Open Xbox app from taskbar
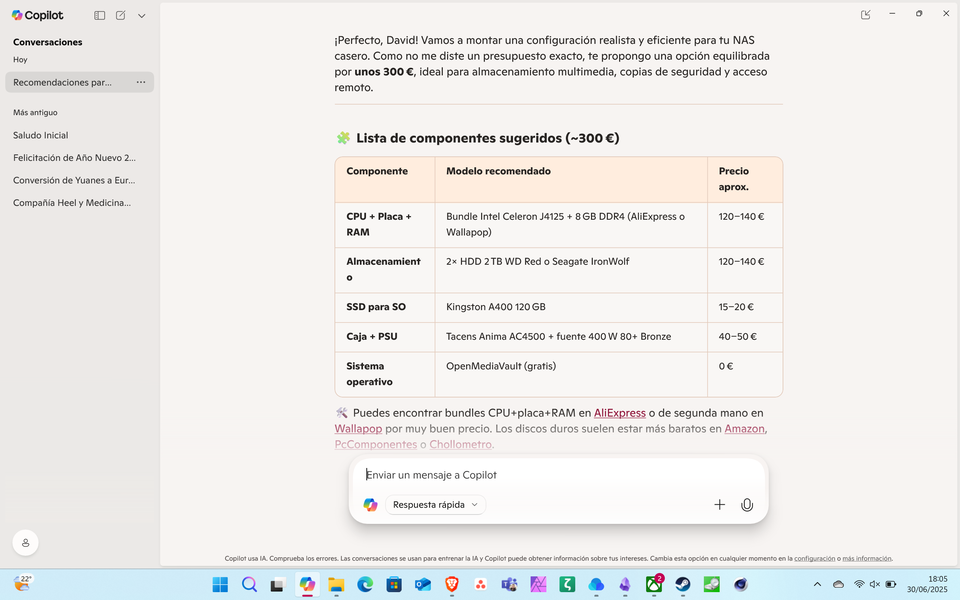The width and height of the screenshot is (960, 600). [654, 585]
